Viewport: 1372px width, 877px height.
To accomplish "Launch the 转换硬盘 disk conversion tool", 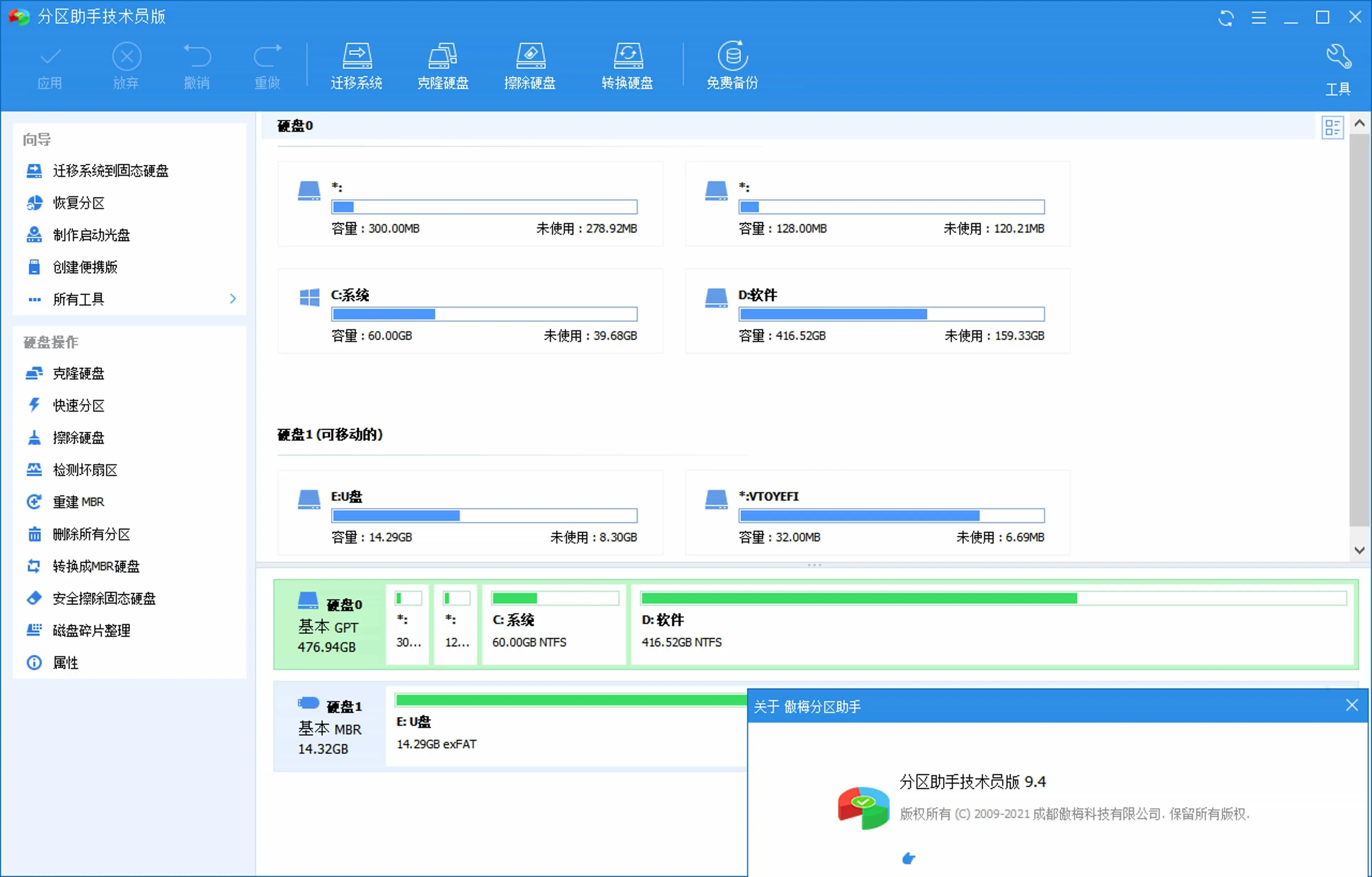I will point(627,65).
